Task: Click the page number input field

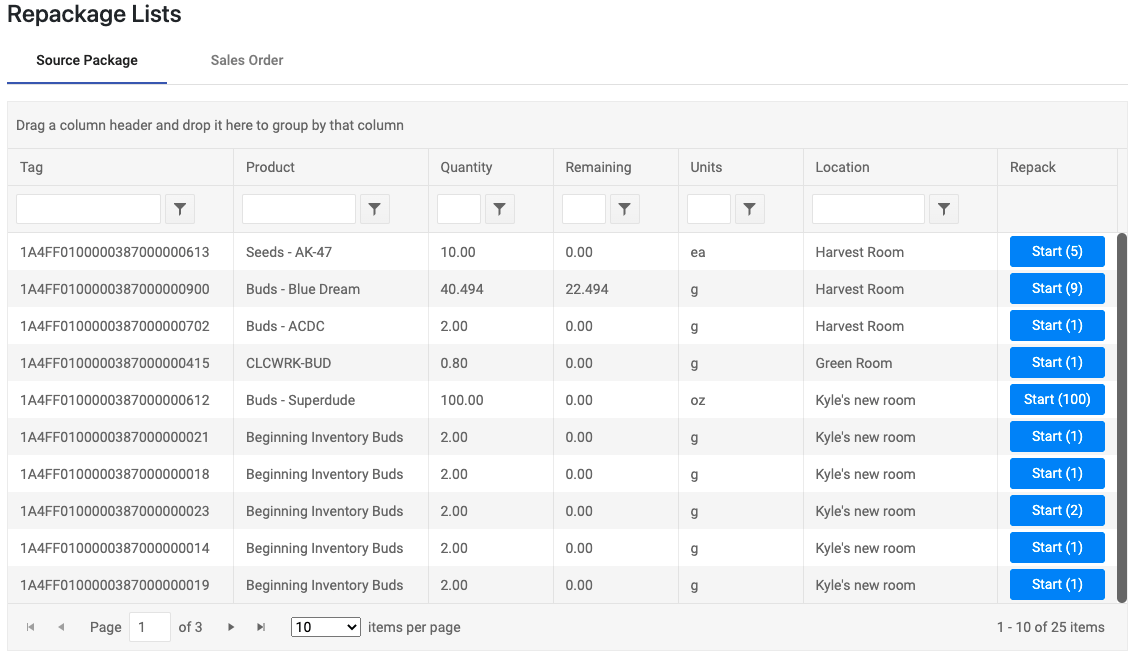Action: point(150,627)
